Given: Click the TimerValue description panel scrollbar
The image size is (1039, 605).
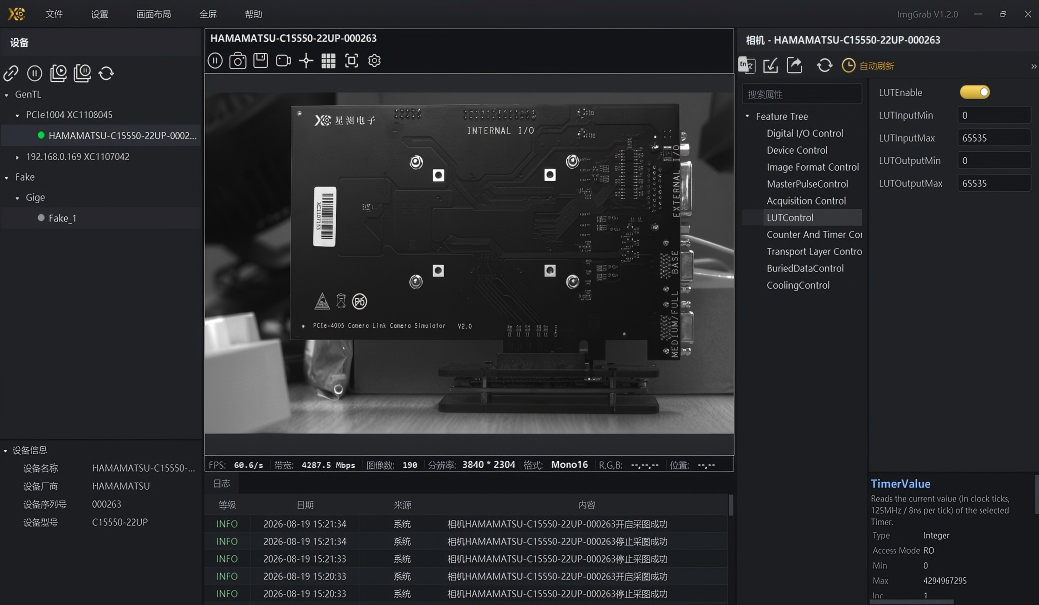Looking at the screenshot, I should click(x=1036, y=494).
